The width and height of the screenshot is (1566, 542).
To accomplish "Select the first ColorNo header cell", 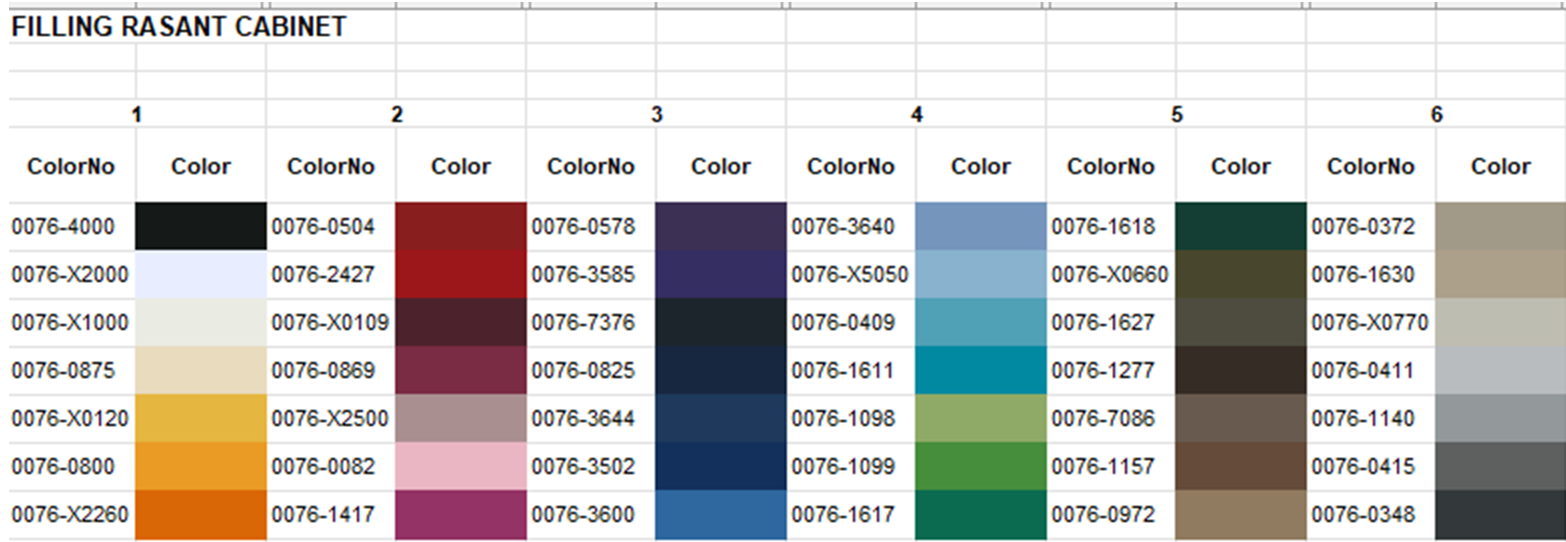I will click(70, 166).
